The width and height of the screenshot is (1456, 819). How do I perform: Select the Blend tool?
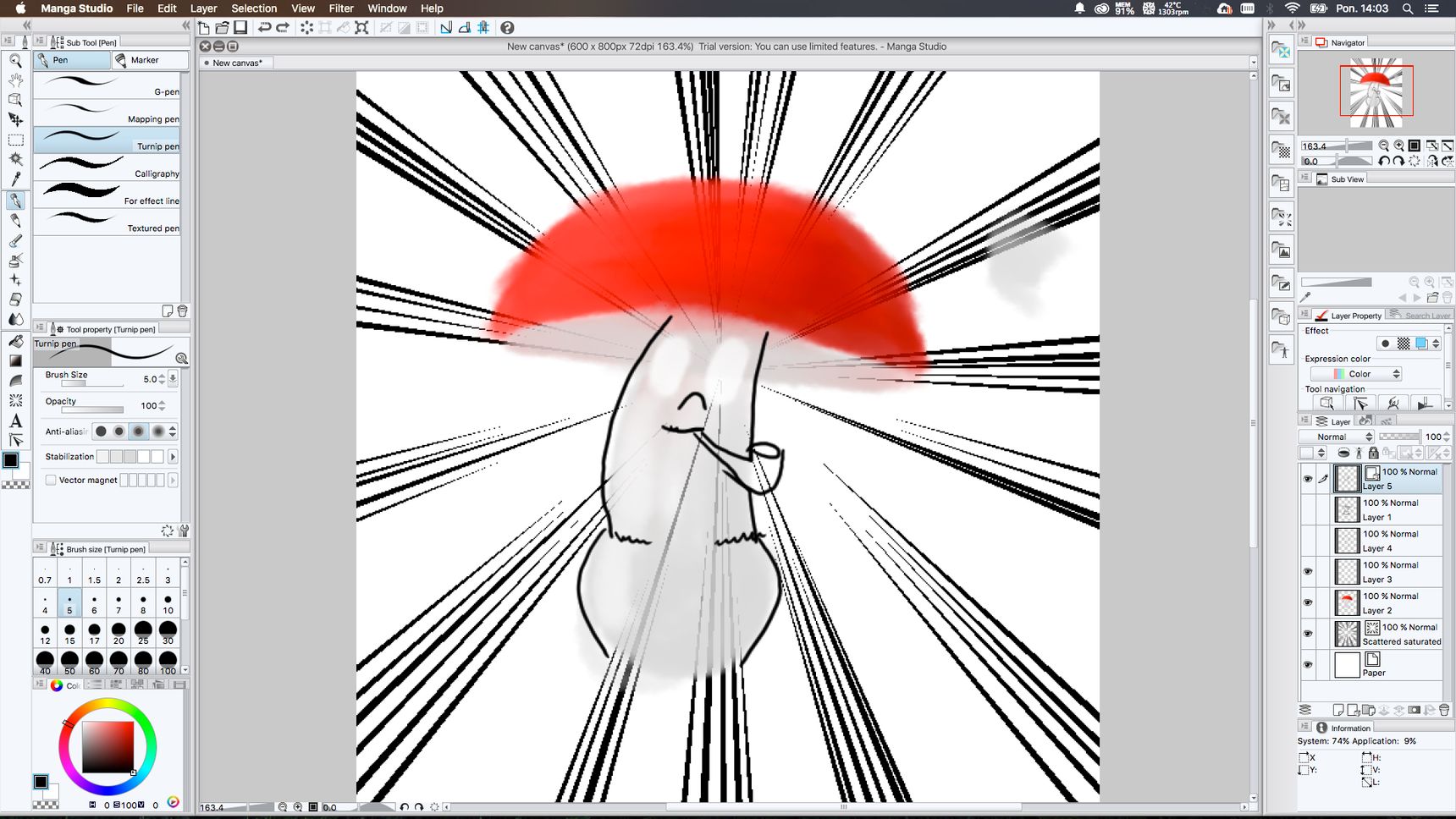coord(15,319)
